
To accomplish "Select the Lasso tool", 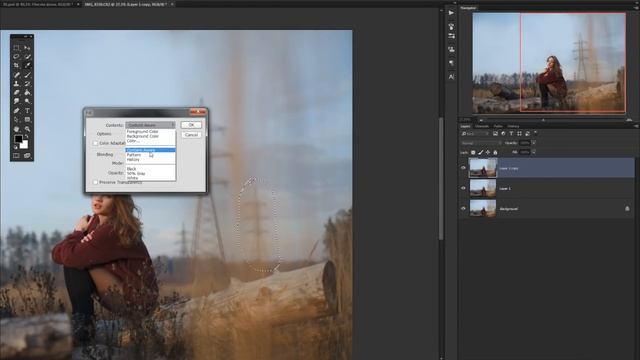I will tap(16, 56).
